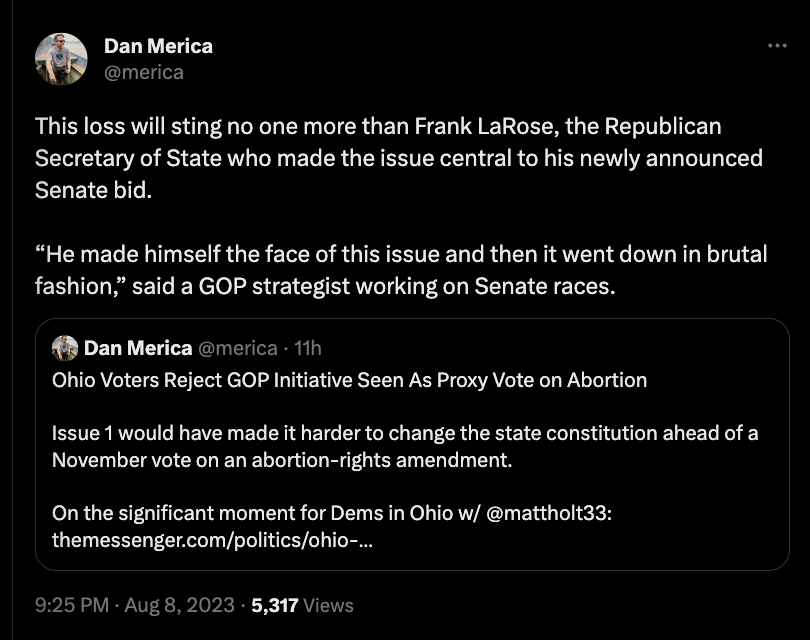Follow the themessenger.com article link
Viewport: 810px width, 640px height.
[212, 540]
